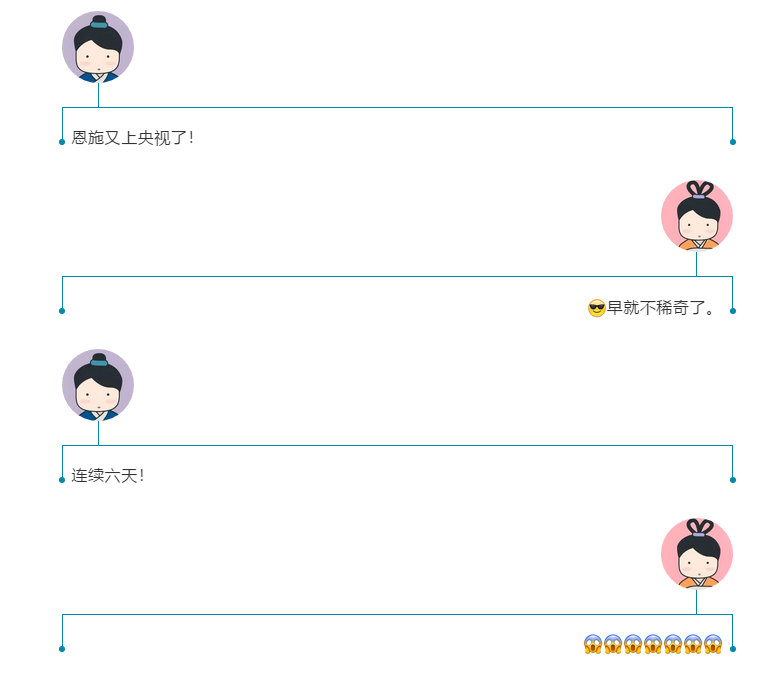Select the reply text 早就不稀奇了。

click(x=661, y=308)
